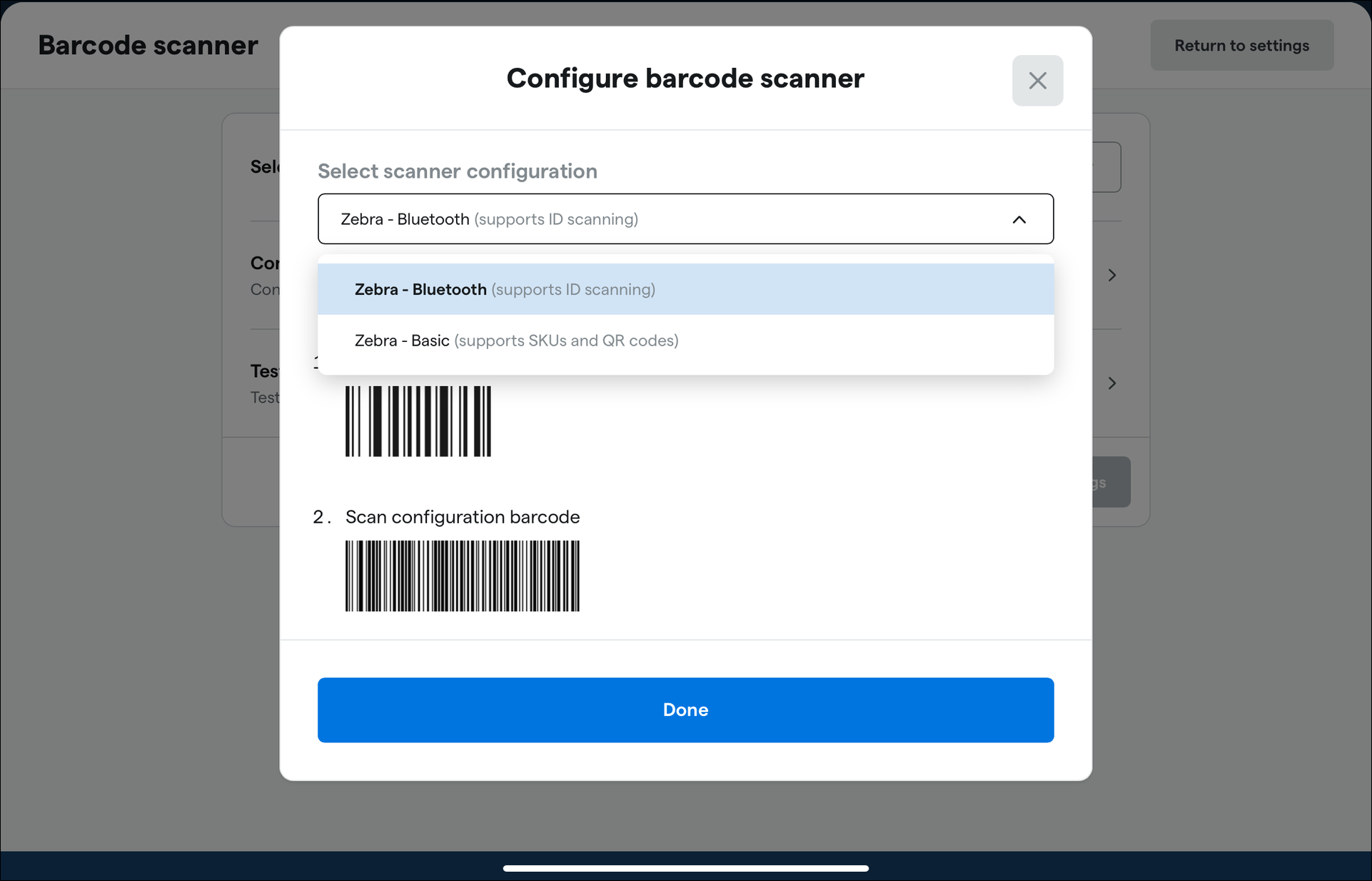Click the first setup barcode image
The height and width of the screenshot is (881, 1372).
tap(418, 421)
